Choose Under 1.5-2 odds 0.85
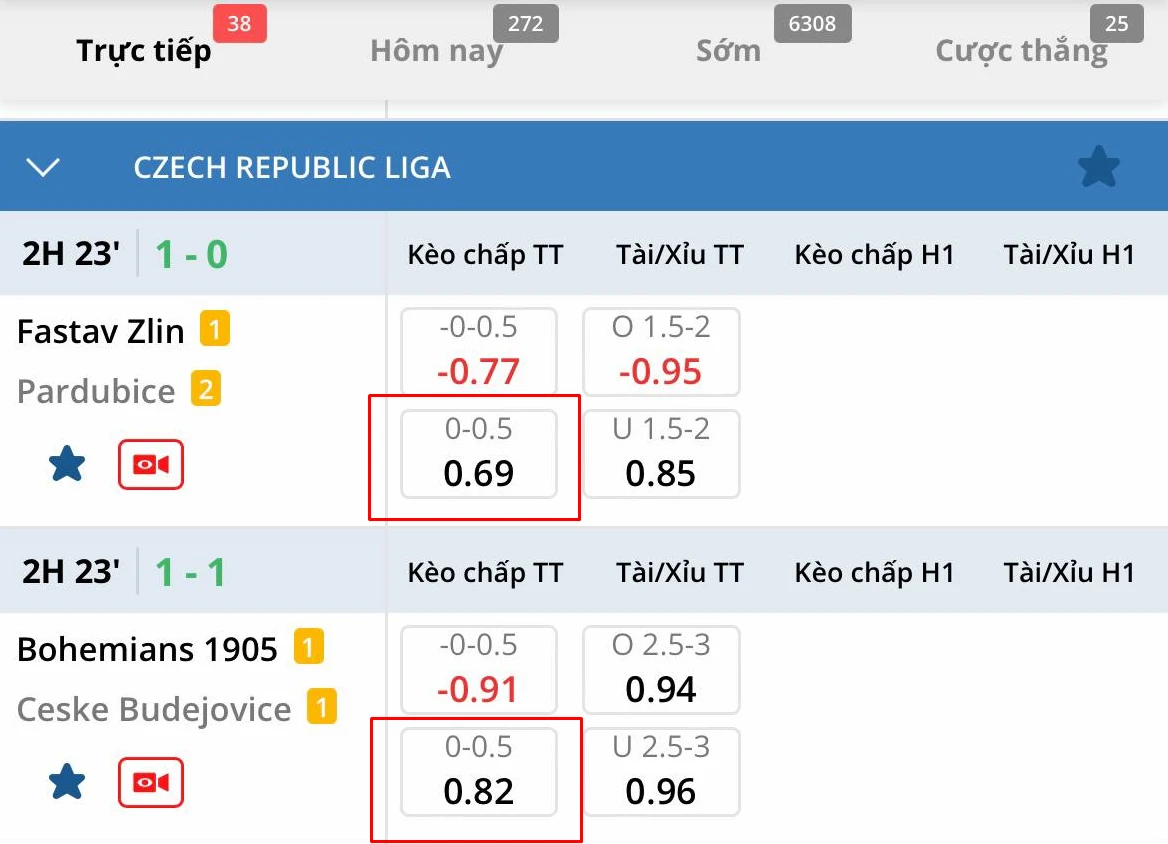1168x844 pixels. tap(661, 454)
